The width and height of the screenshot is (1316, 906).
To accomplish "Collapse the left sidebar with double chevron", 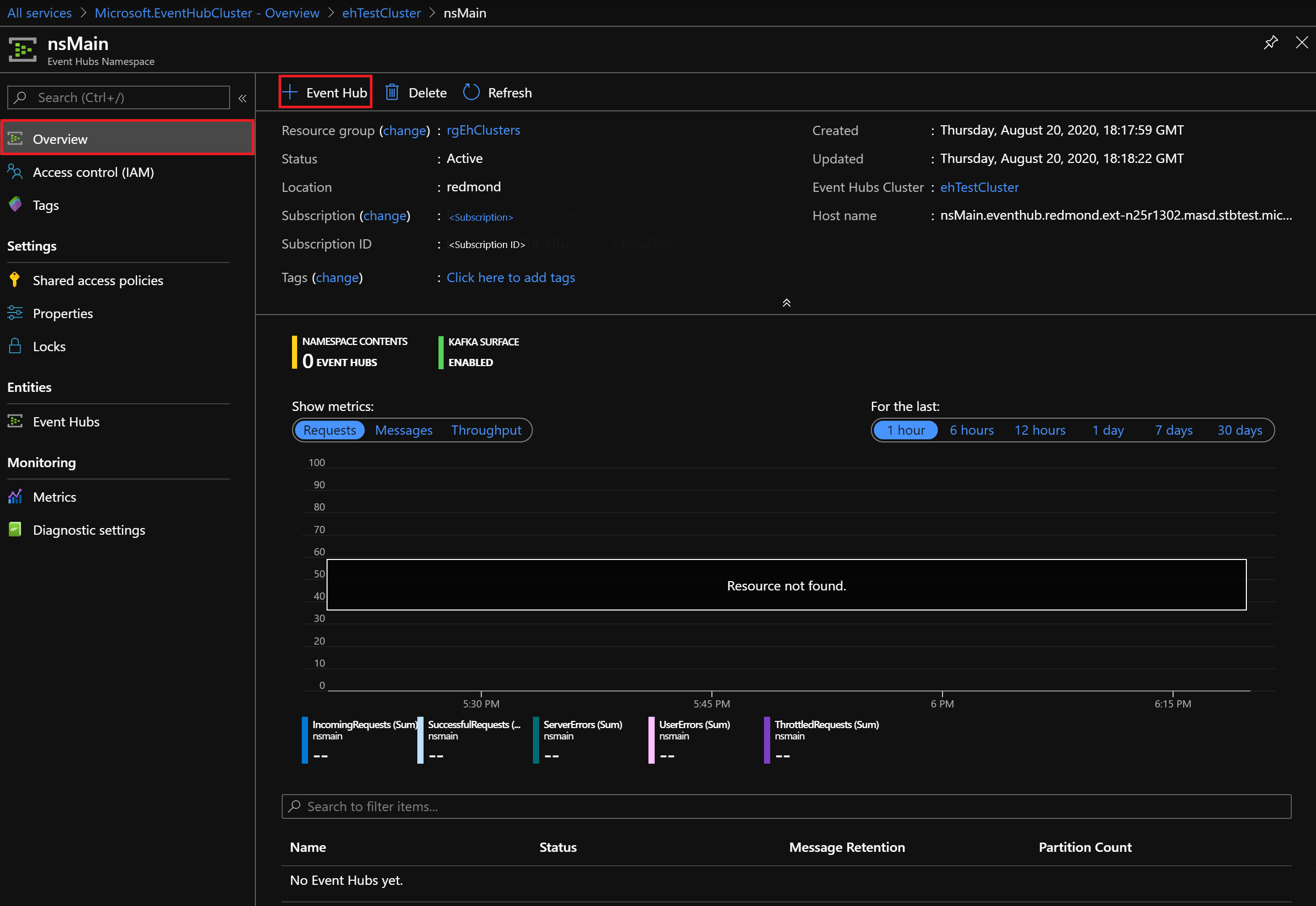I will (242, 97).
